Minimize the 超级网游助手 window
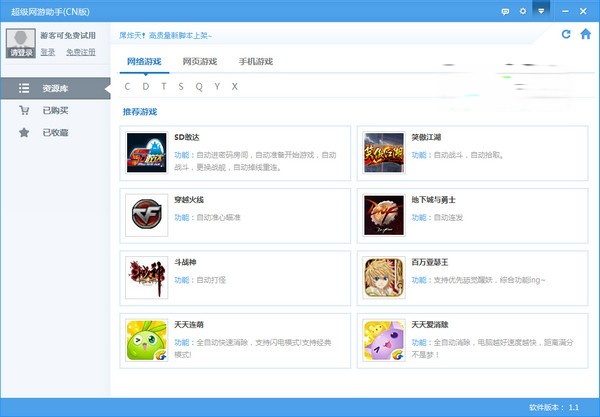 [x=565, y=11]
